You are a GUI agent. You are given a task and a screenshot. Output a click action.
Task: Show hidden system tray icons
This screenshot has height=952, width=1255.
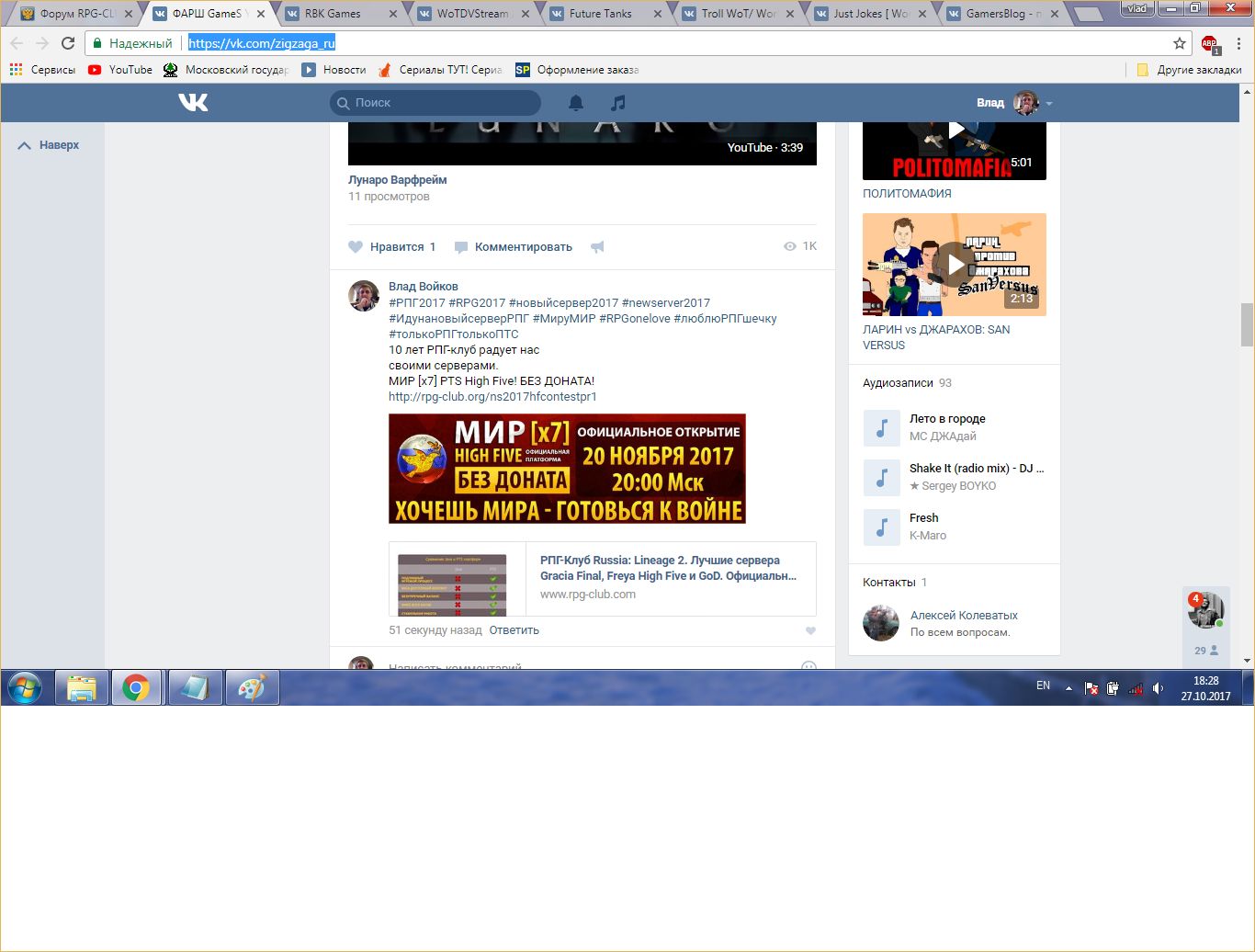pos(1068,687)
